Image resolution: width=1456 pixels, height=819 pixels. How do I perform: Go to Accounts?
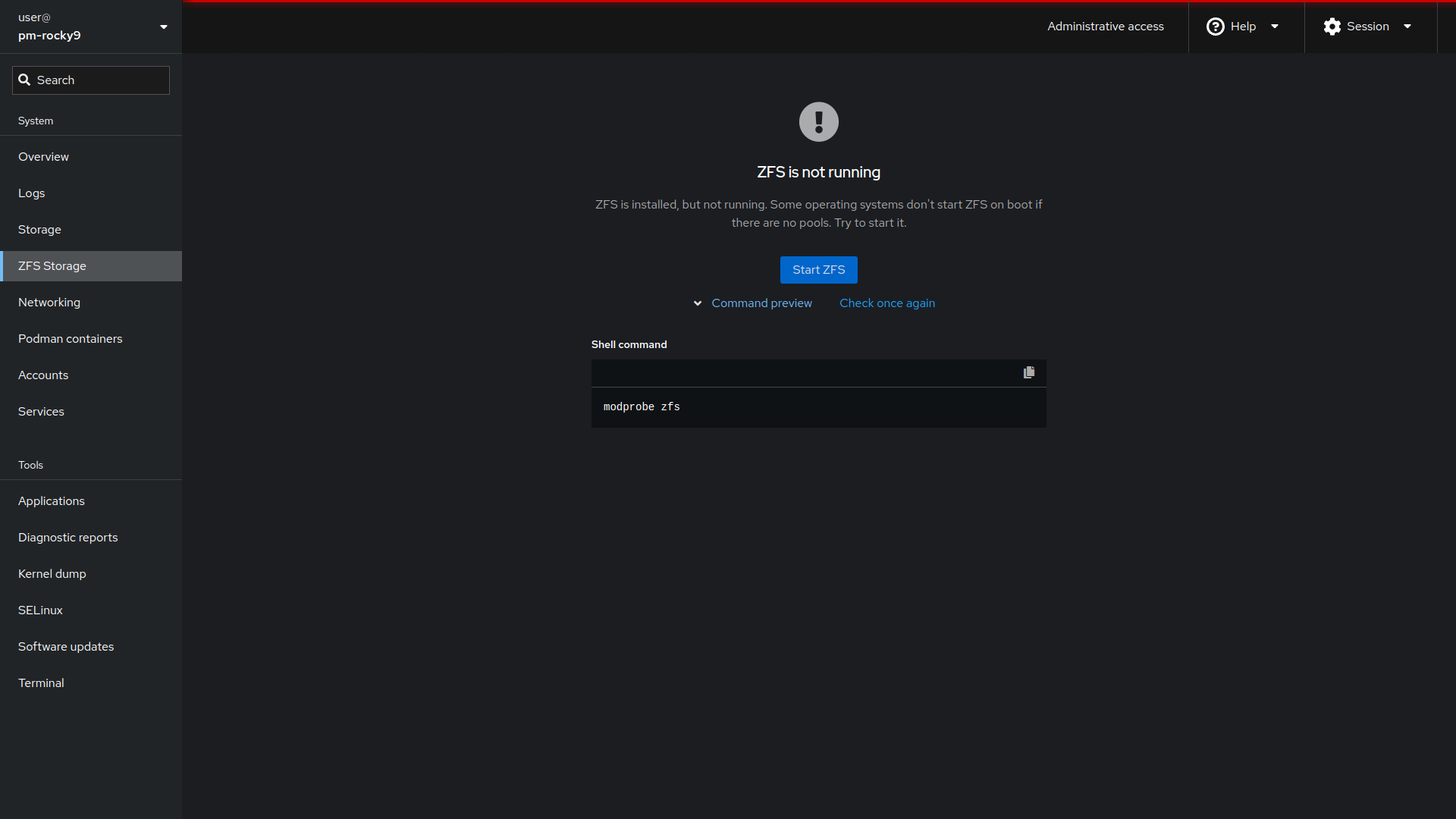click(91, 375)
